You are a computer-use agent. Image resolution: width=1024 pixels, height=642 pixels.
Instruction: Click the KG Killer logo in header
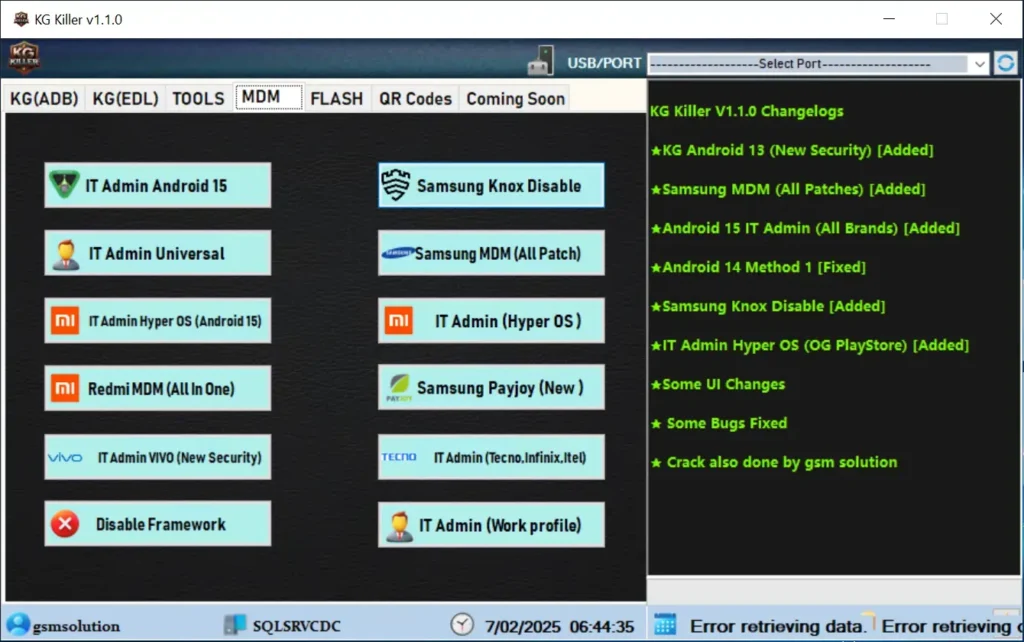point(24,57)
